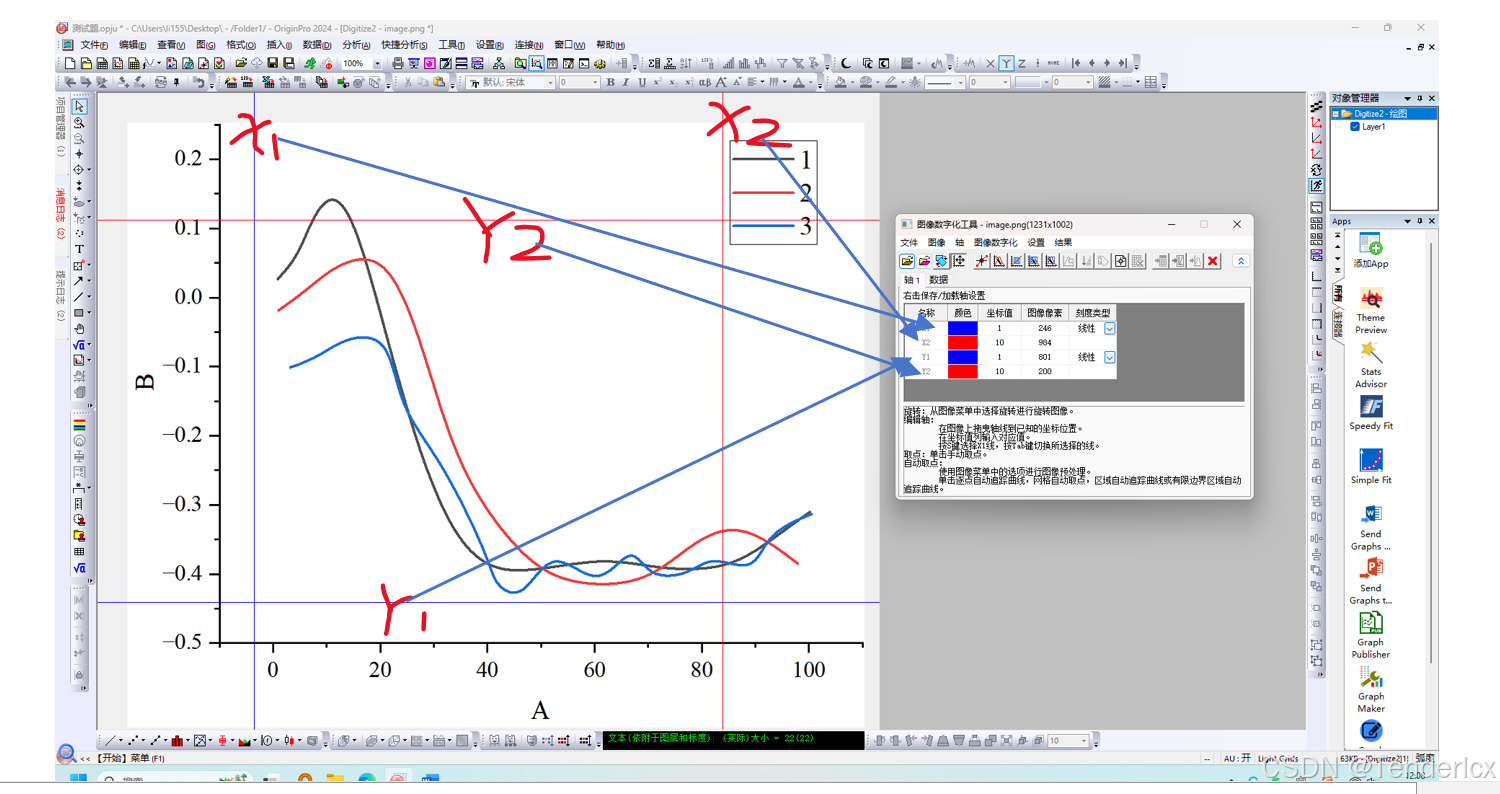Click the 消息日志 (2) side panel tab
The width and height of the screenshot is (1500, 794).
pos(60,213)
